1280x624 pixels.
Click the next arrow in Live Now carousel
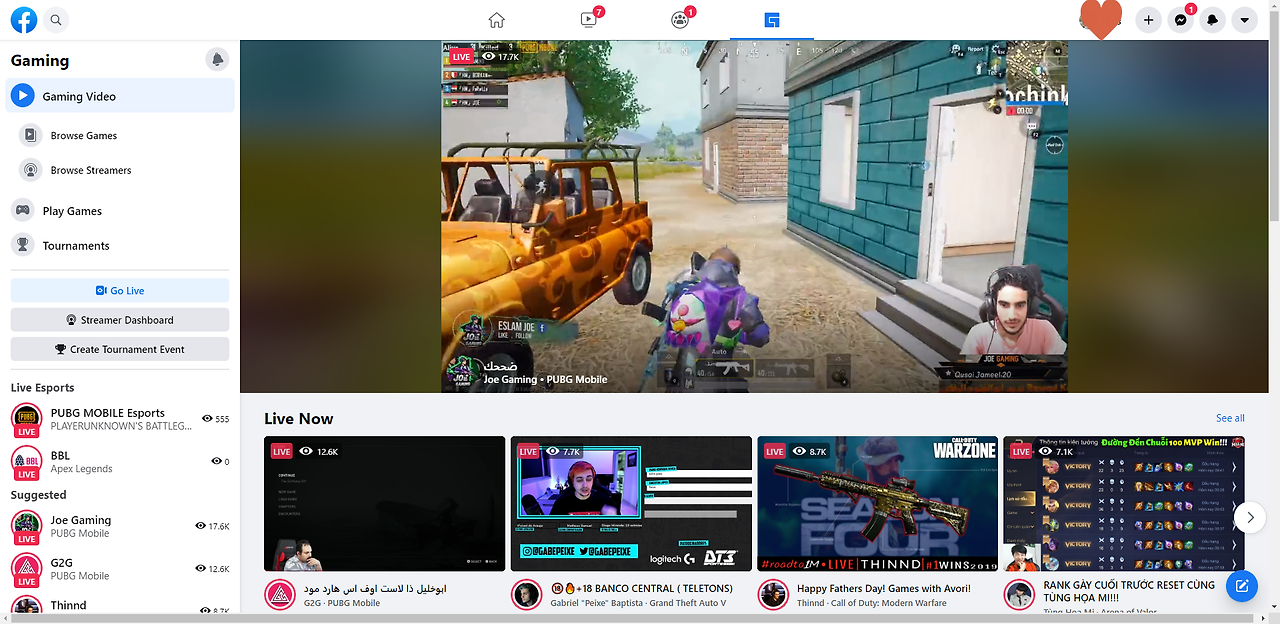tap(1248, 517)
